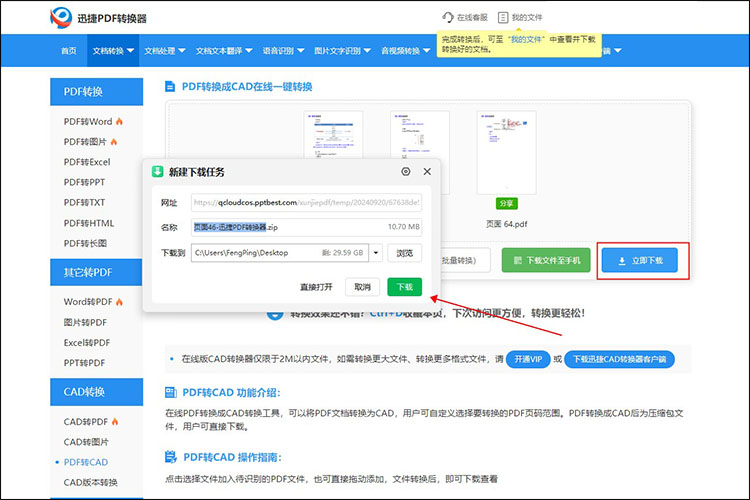Click 下载文件至手机 green button

tap(546, 260)
